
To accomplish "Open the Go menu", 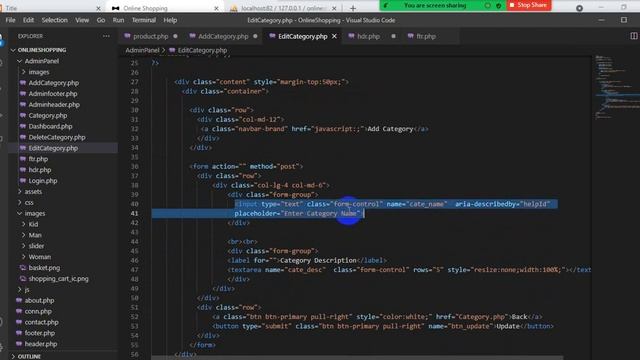I will point(101,20).
